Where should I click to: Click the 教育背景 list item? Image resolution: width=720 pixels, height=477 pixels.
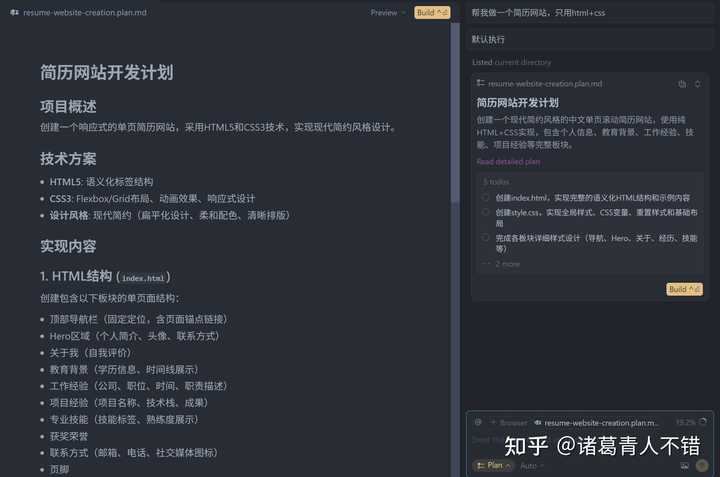coord(124,369)
